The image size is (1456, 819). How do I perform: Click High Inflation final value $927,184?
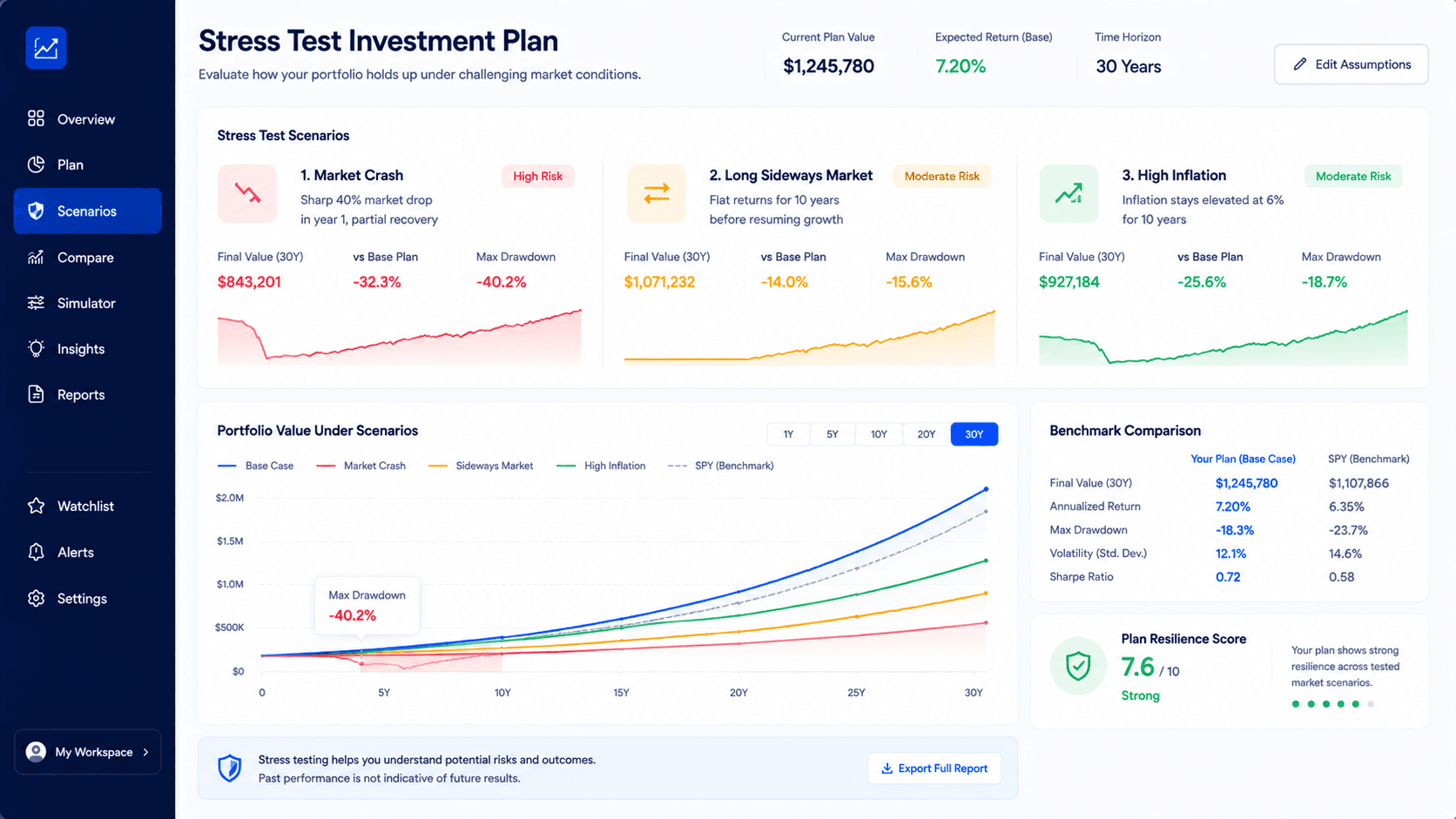point(1068,282)
